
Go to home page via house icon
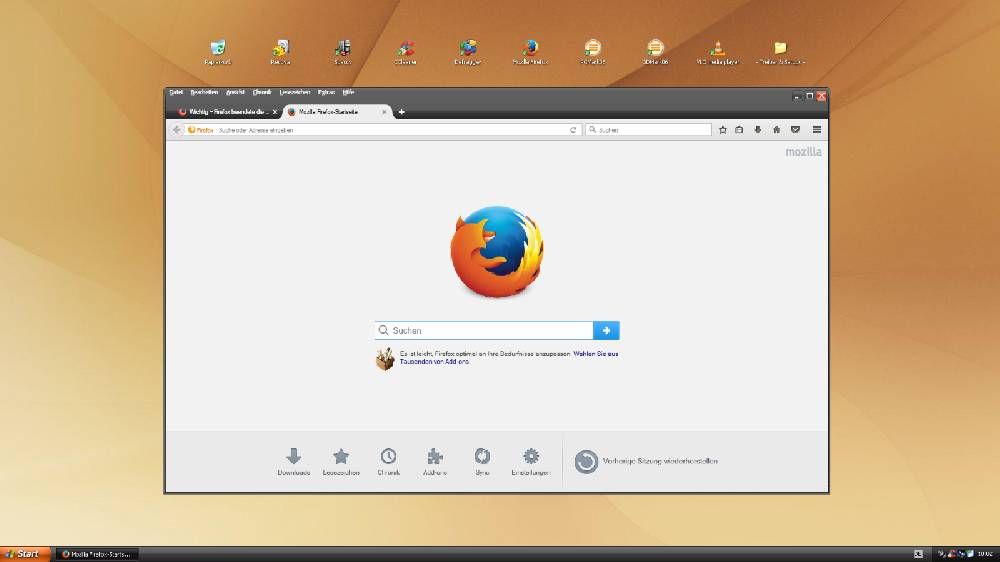776,129
